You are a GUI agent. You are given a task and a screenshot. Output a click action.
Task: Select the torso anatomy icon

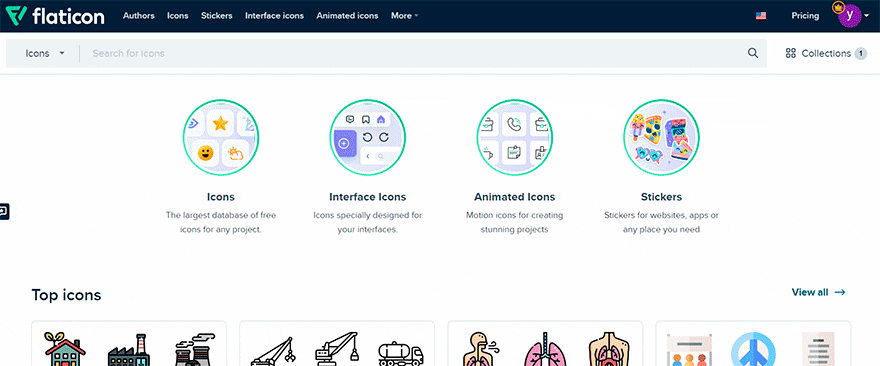click(609, 350)
